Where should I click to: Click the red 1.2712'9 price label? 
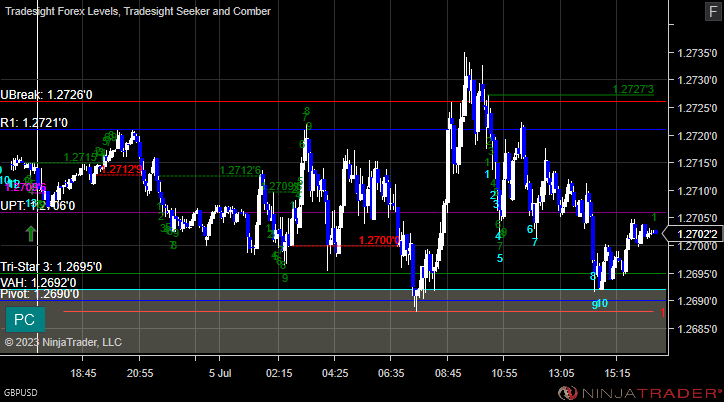pyautogui.click(x=121, y=169)
